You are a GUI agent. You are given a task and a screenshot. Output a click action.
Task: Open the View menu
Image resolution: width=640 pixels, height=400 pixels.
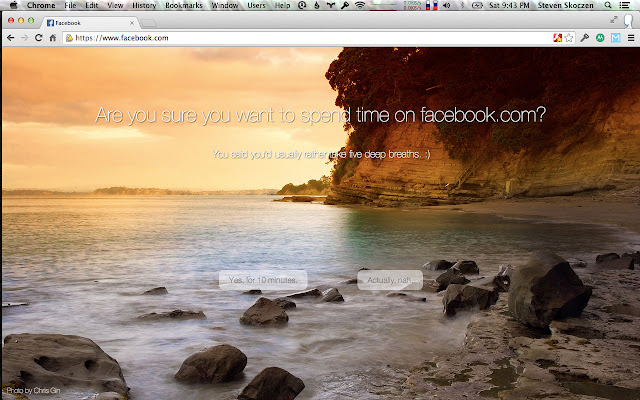[x=115, y=5]
